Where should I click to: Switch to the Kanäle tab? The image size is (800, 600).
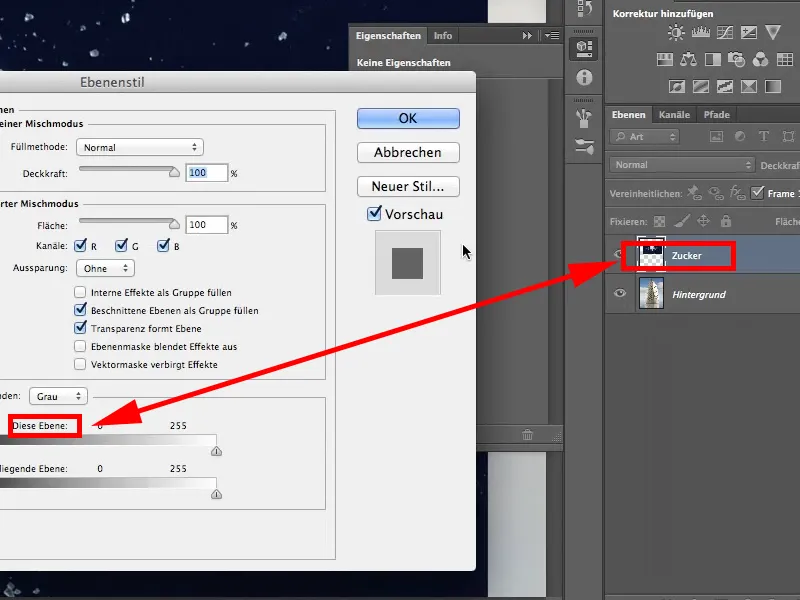click(674, 115)
